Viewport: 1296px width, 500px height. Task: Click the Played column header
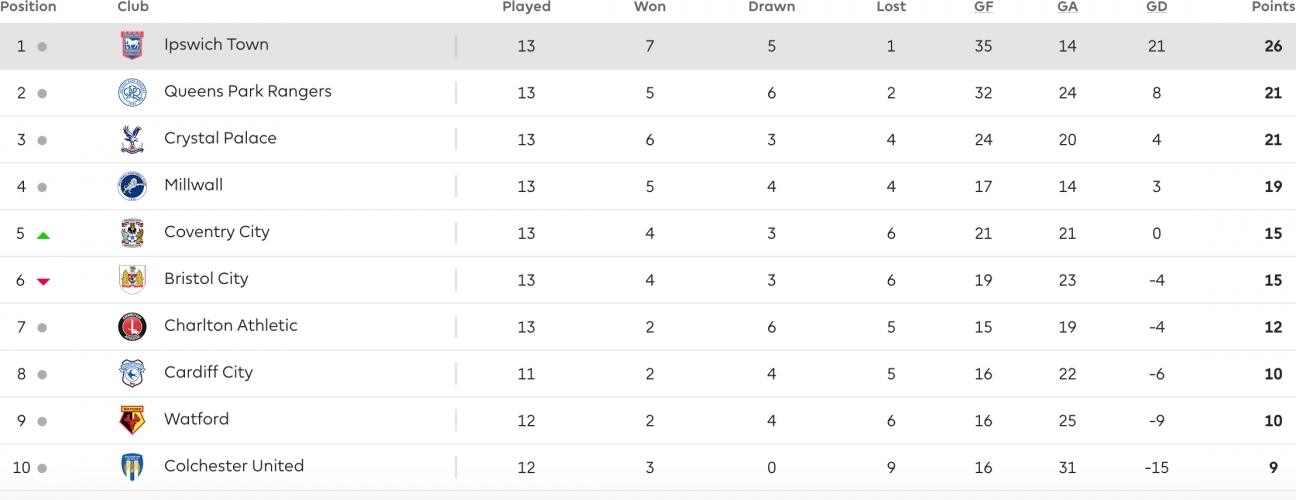click(x=526, y=7)
